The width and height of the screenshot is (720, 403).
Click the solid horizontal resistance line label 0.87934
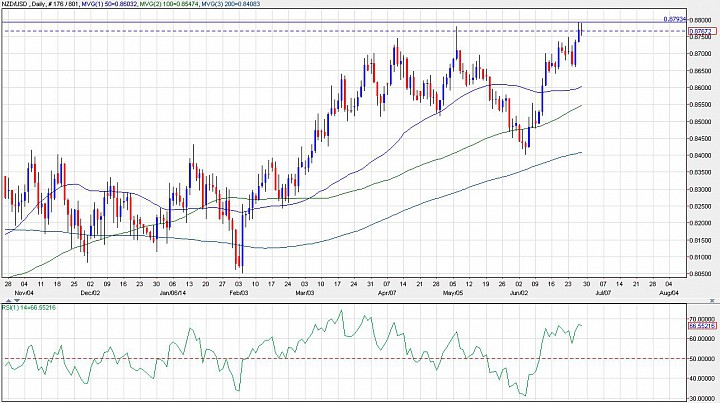(x=675, y=19)
